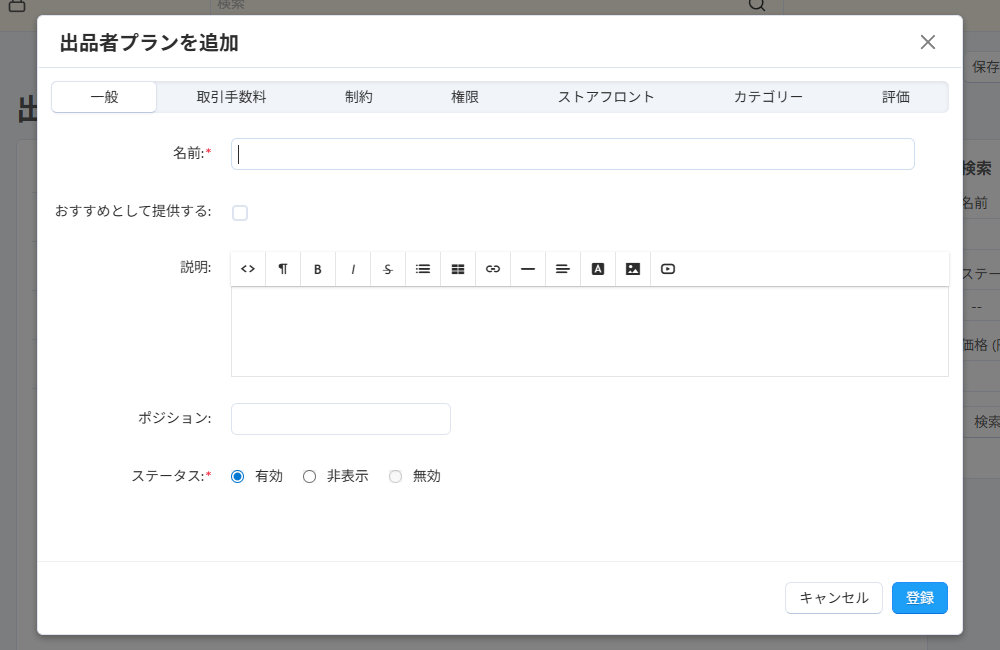
Task: Toggle paragraph formatting marks
Action: 282,268
